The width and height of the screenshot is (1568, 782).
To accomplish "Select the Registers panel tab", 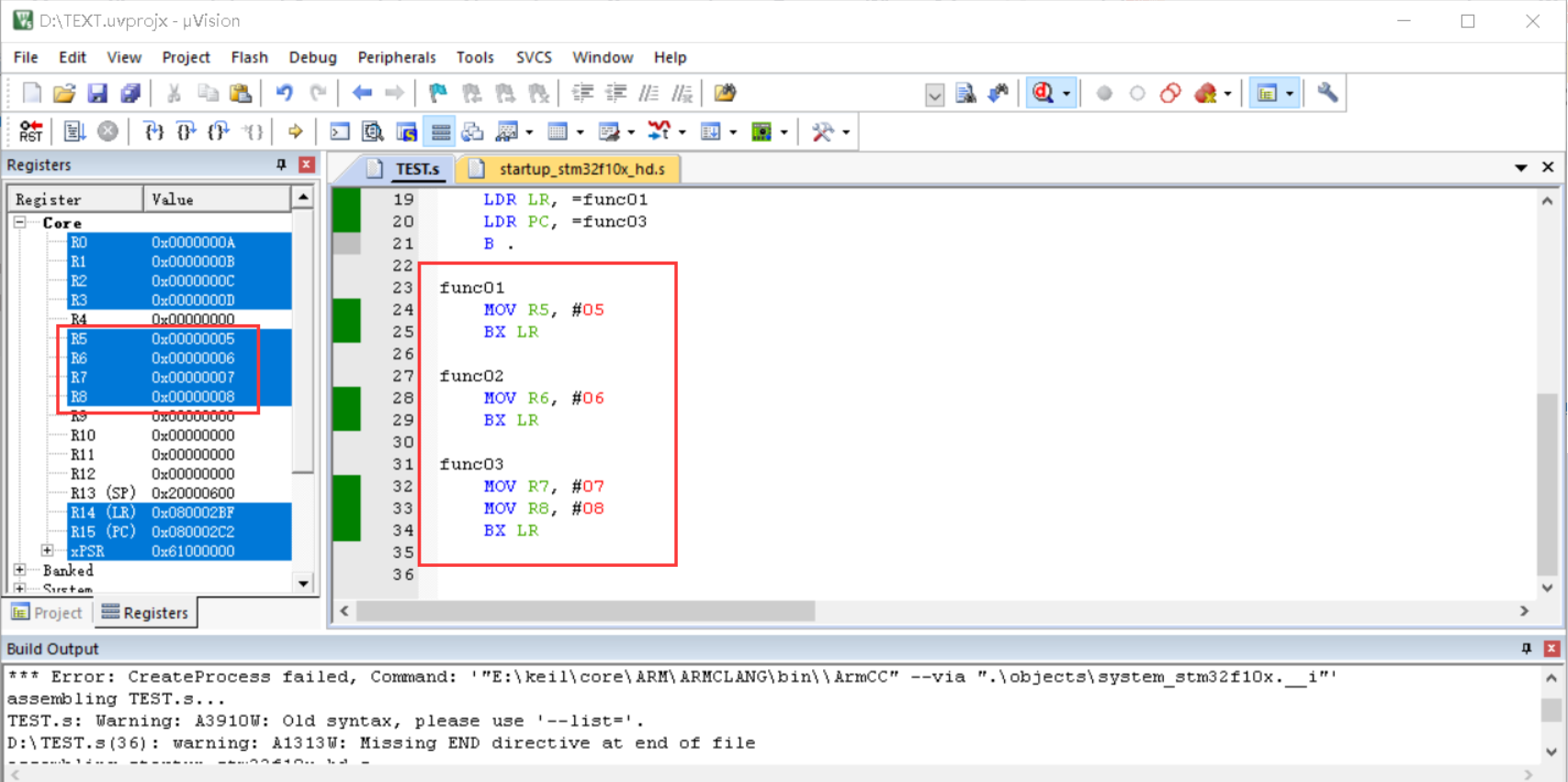I will pyautogui.click(x=145, y=613).
